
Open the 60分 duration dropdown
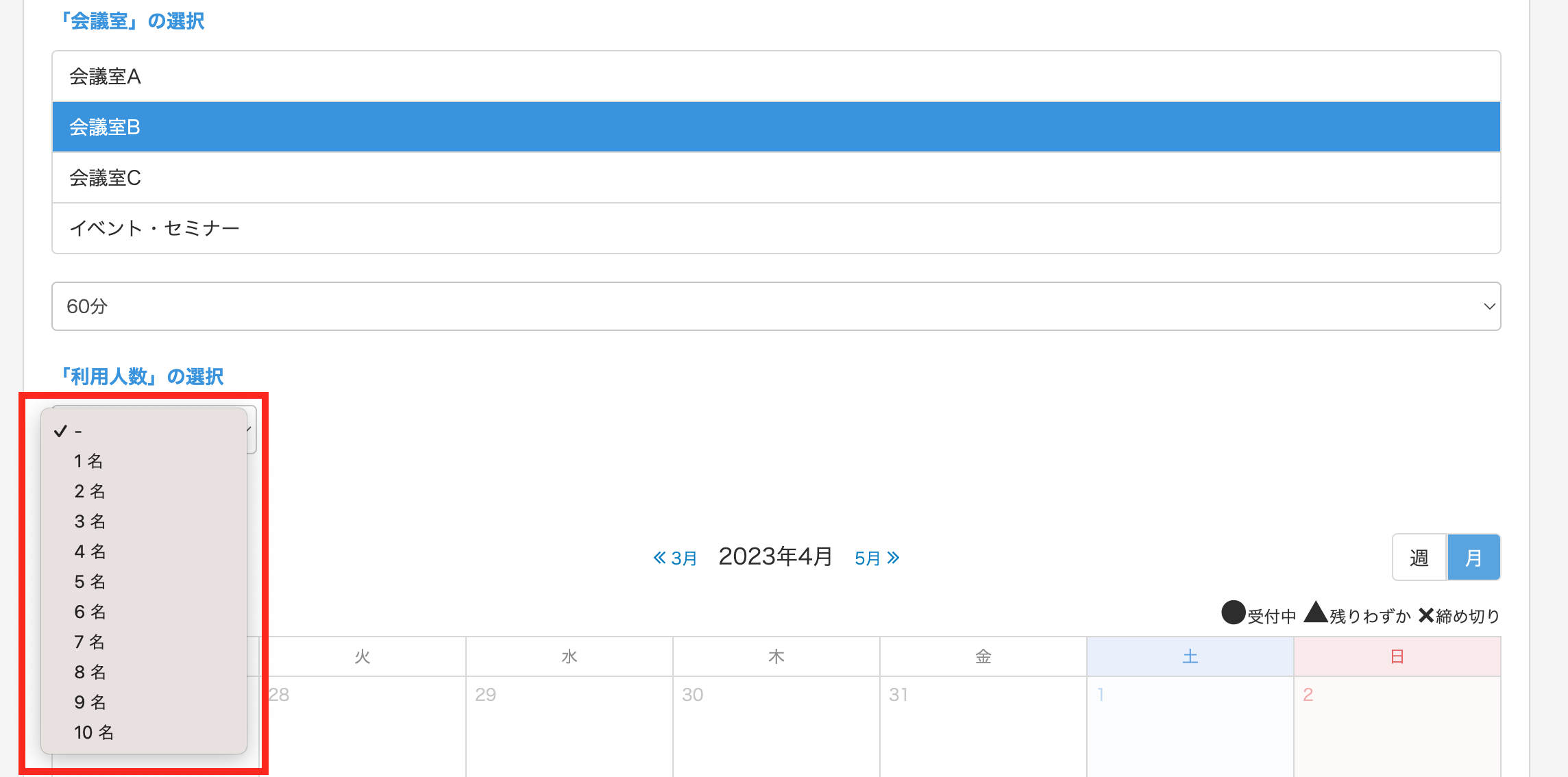(776, 306)
